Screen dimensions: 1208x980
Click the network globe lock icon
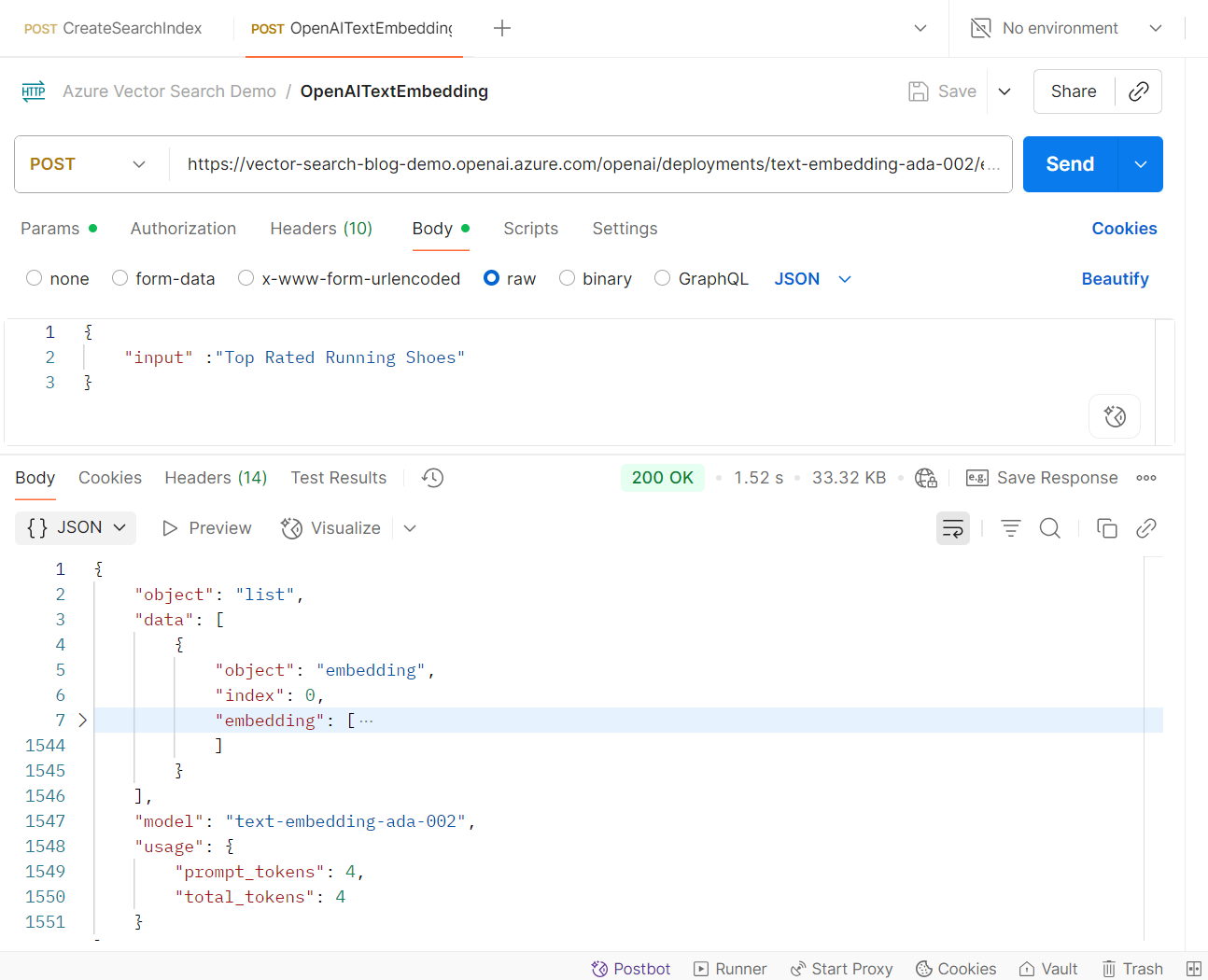coord(926,478)
